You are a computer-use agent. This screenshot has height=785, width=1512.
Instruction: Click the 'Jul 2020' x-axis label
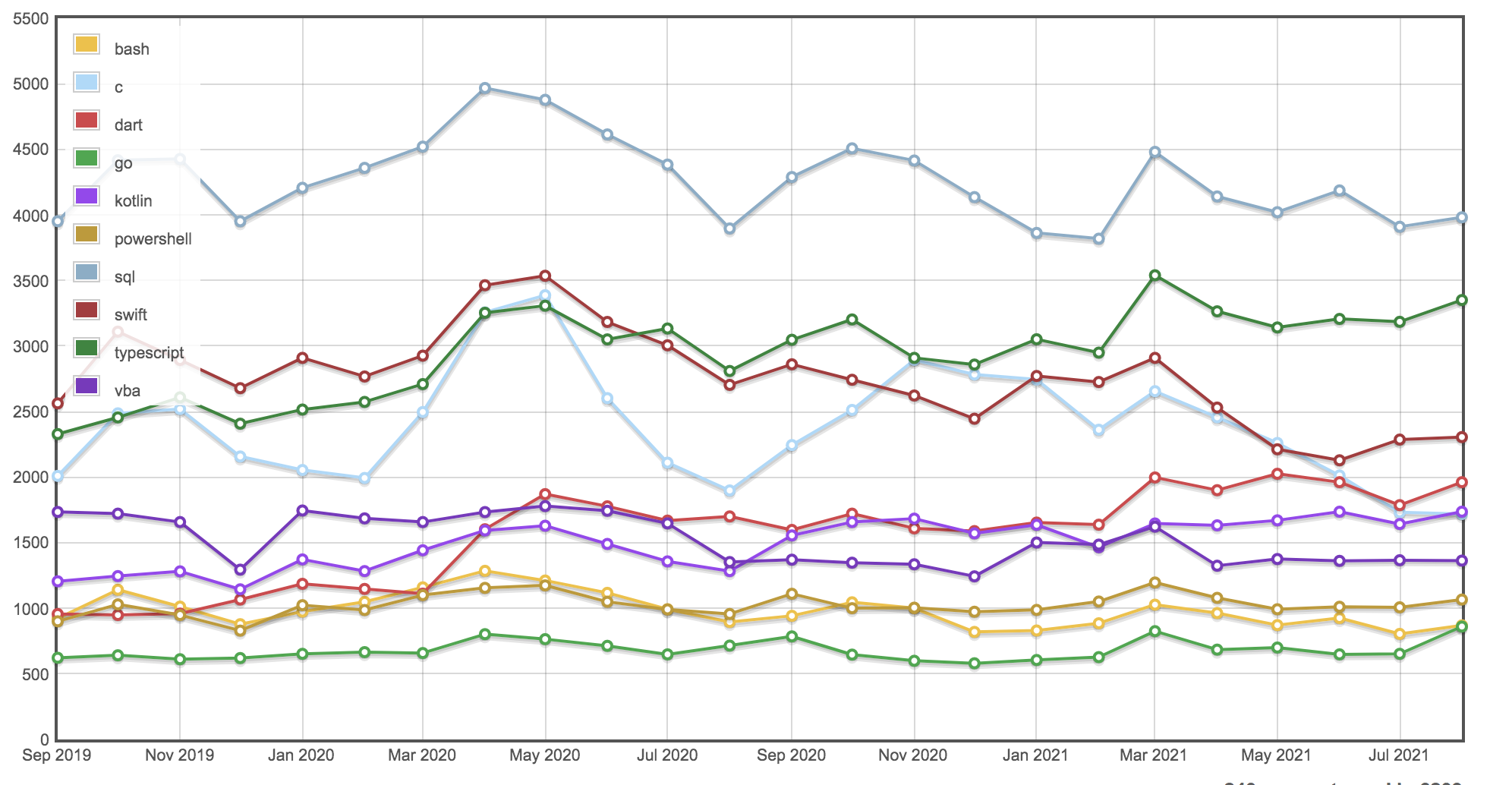coord(667,755)
